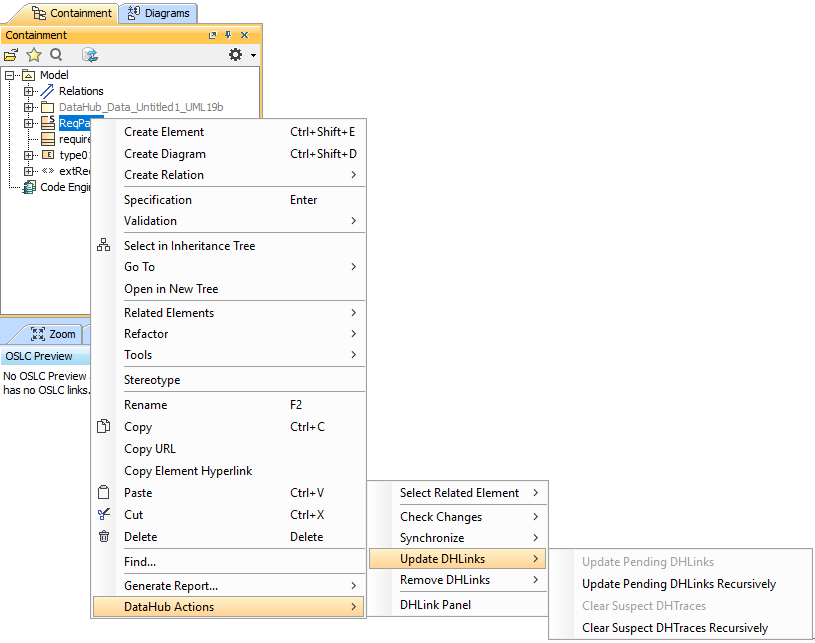
Task: Choose Update Pending DHLinks Recursively
Action: (681, 584)
